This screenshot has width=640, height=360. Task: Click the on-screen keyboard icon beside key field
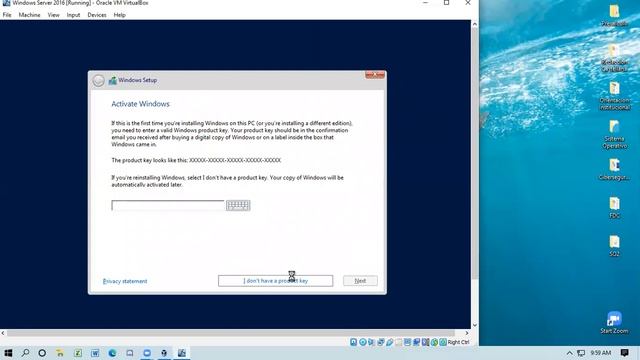point(238,205)
